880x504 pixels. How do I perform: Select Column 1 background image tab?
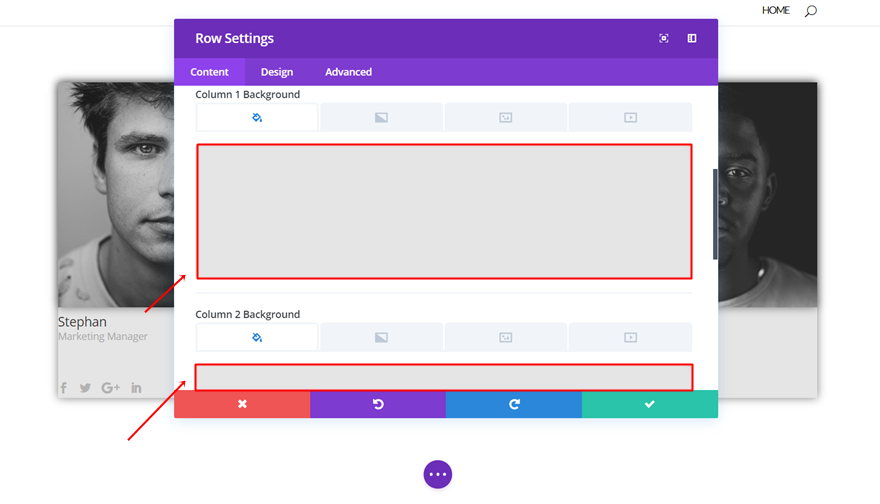pyautogui.click(x=506, y=117)
